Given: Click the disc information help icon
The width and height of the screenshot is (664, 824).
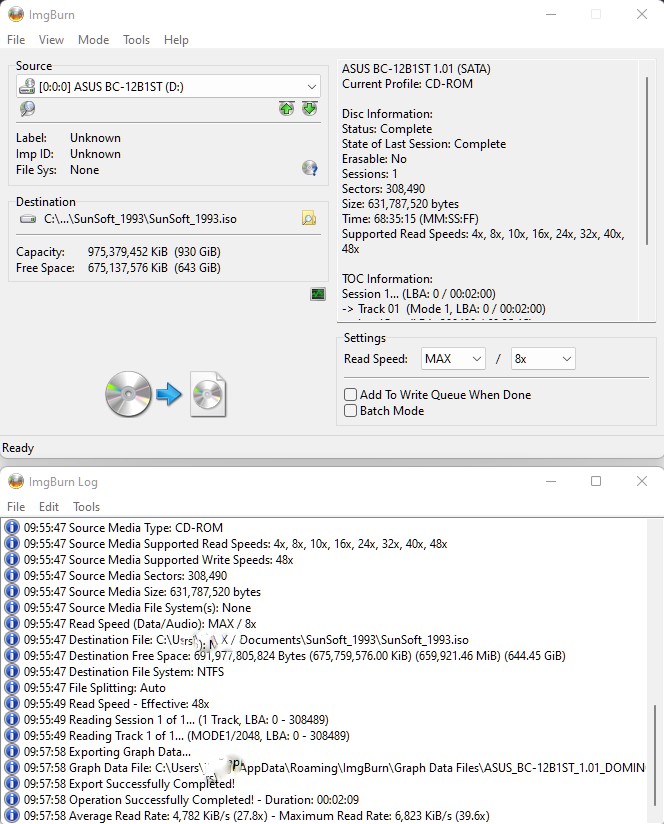Looking at the screenshot, I should [310, 168].
